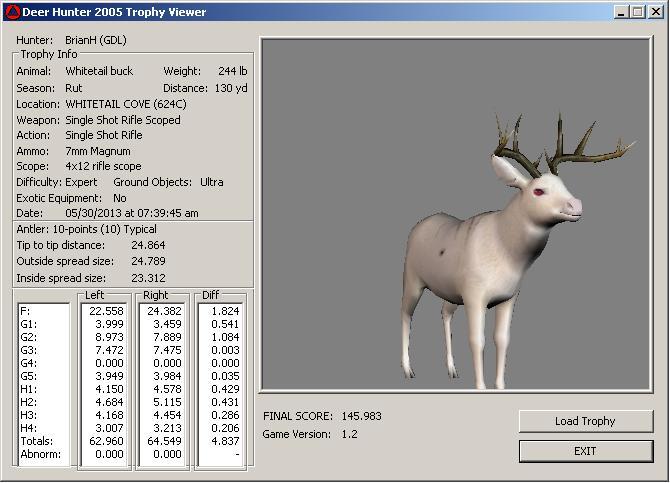Click Exotic Equipment value No
This screenshot has width=670, height=483.
point(120,198)
